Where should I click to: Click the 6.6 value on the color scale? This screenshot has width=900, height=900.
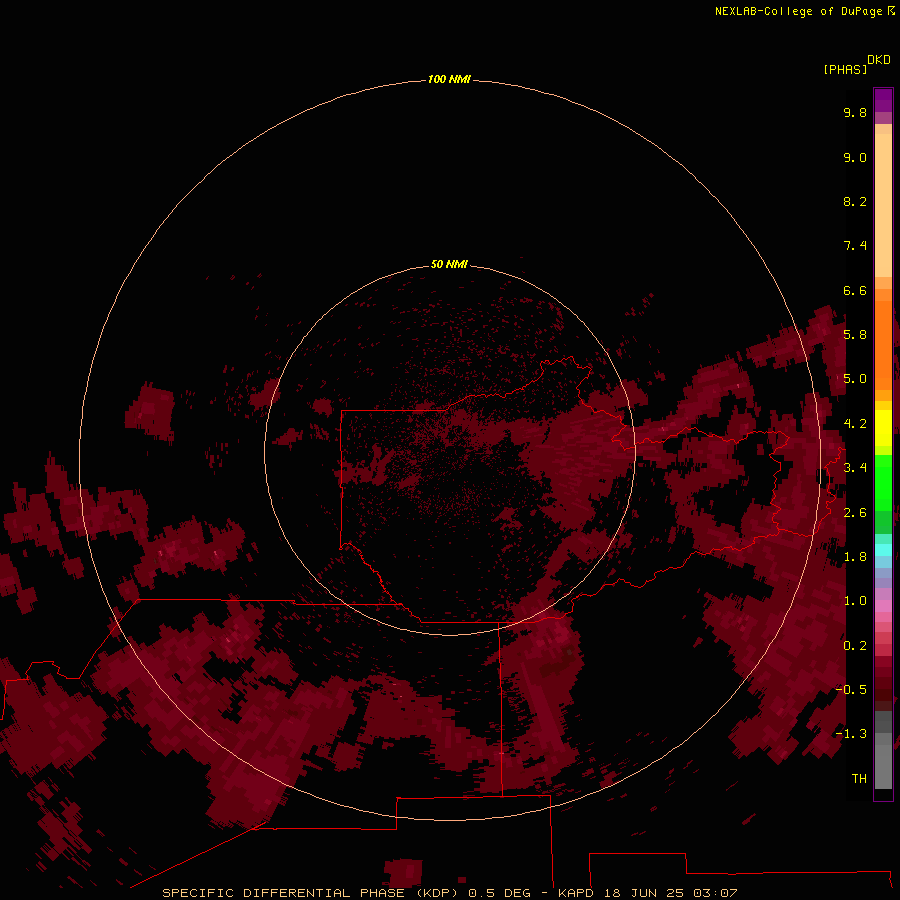[855, 290]
